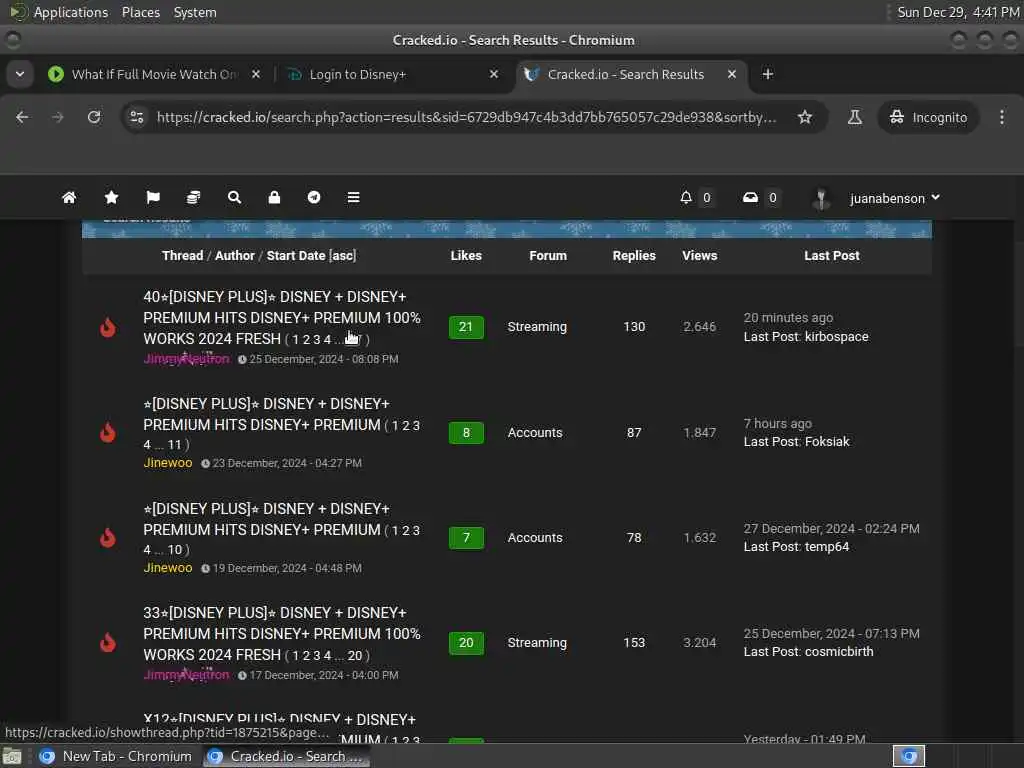The height and width of the screenshot is (768, 1024).
Task: Sort results by Thread column
Action: click(182, 255)
